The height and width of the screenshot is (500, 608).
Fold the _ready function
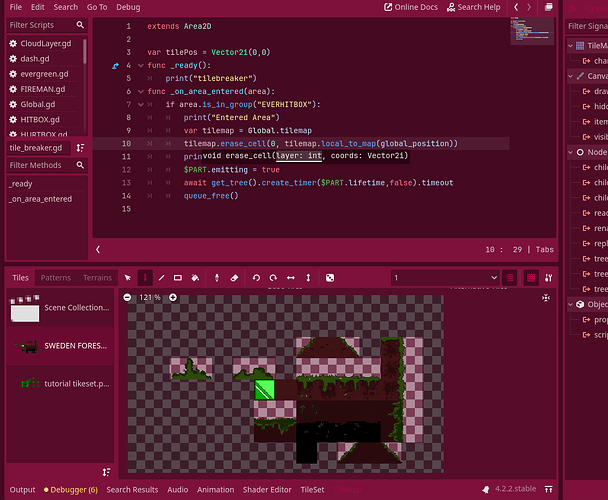pyautogui.click(x=141, y=66)
